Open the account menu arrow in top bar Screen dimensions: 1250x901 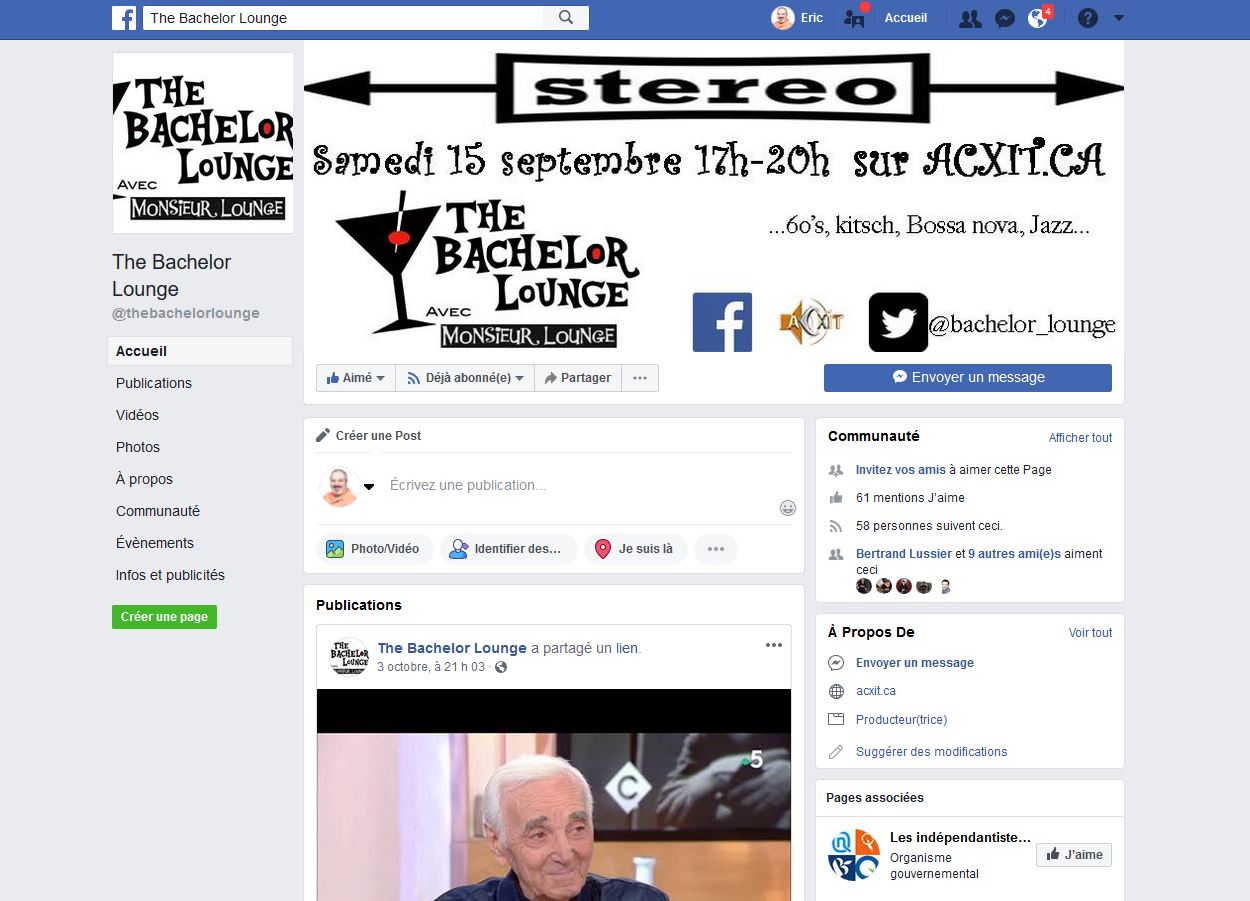(1119, 18)
